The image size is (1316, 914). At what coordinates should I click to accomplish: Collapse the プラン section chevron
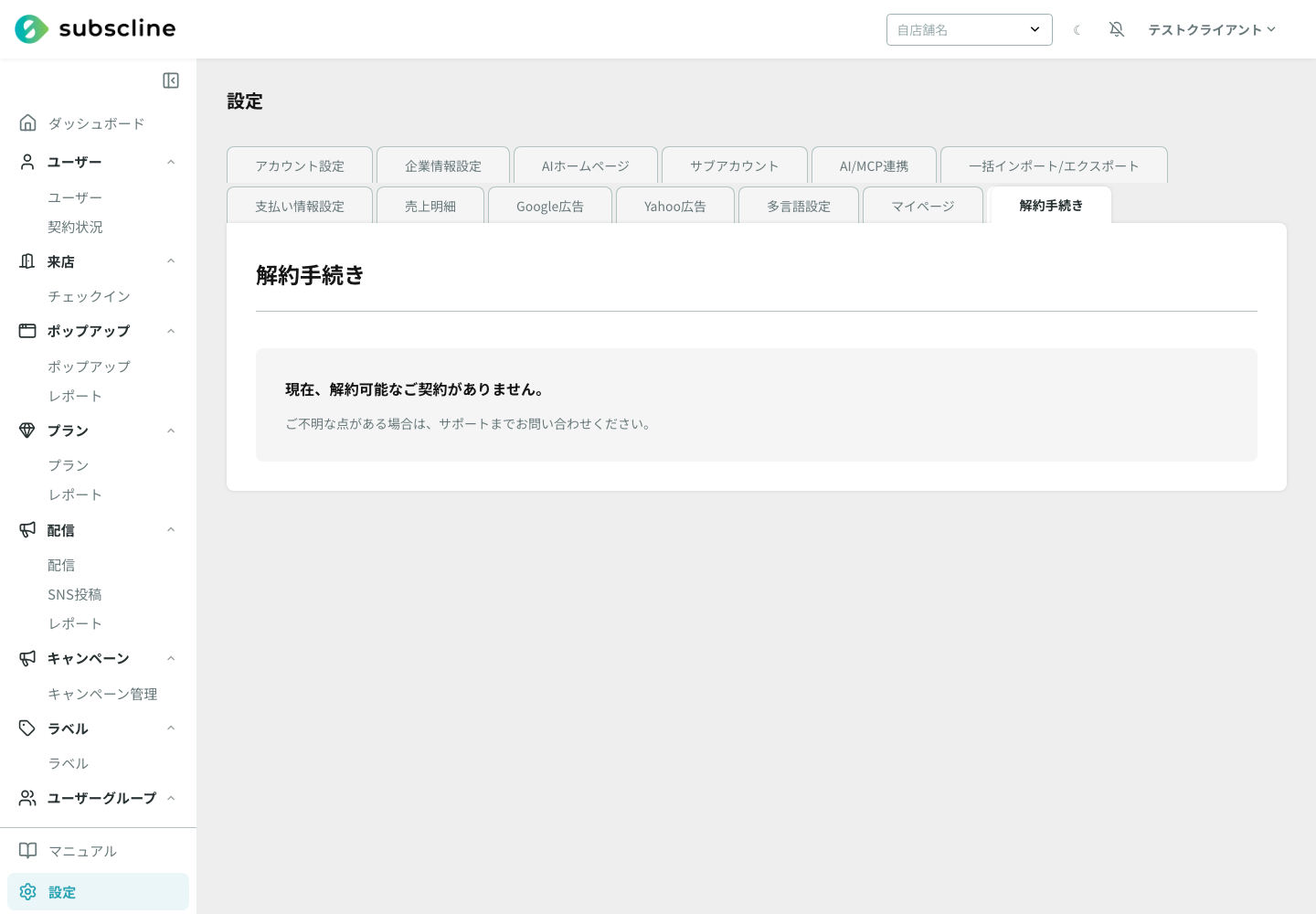click(171, 430)
